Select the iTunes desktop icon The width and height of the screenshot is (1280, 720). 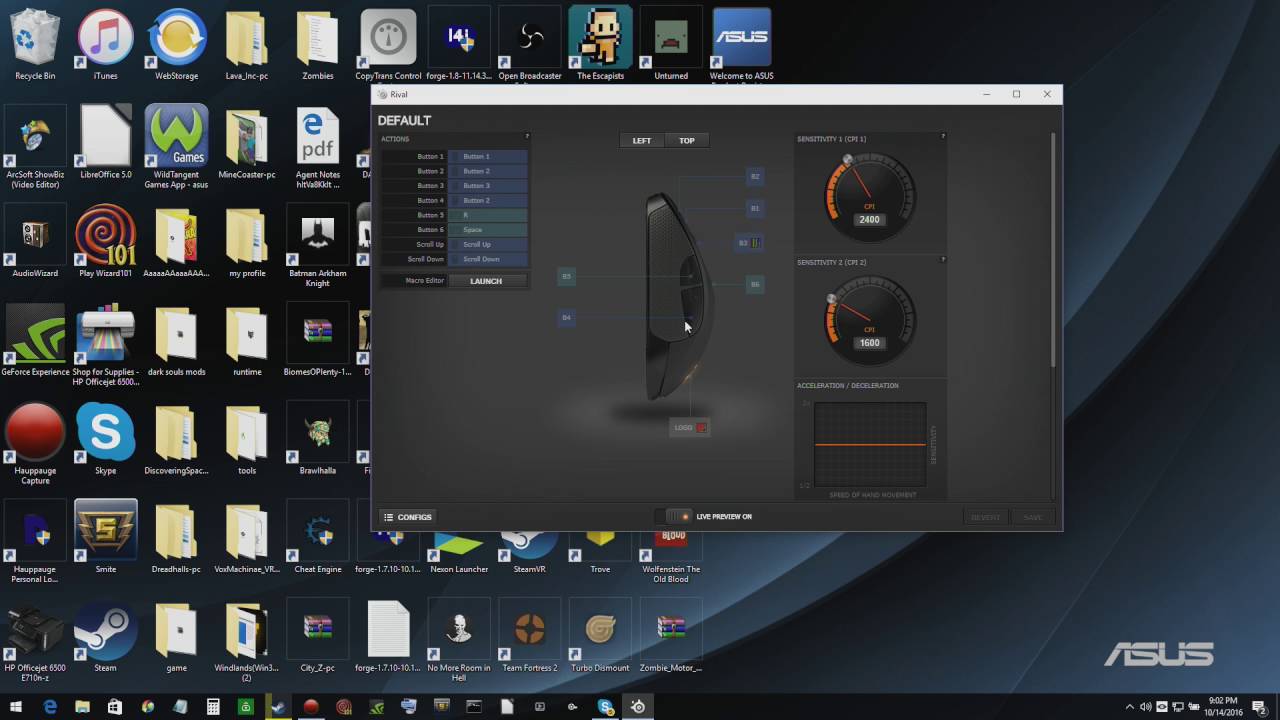105,44
